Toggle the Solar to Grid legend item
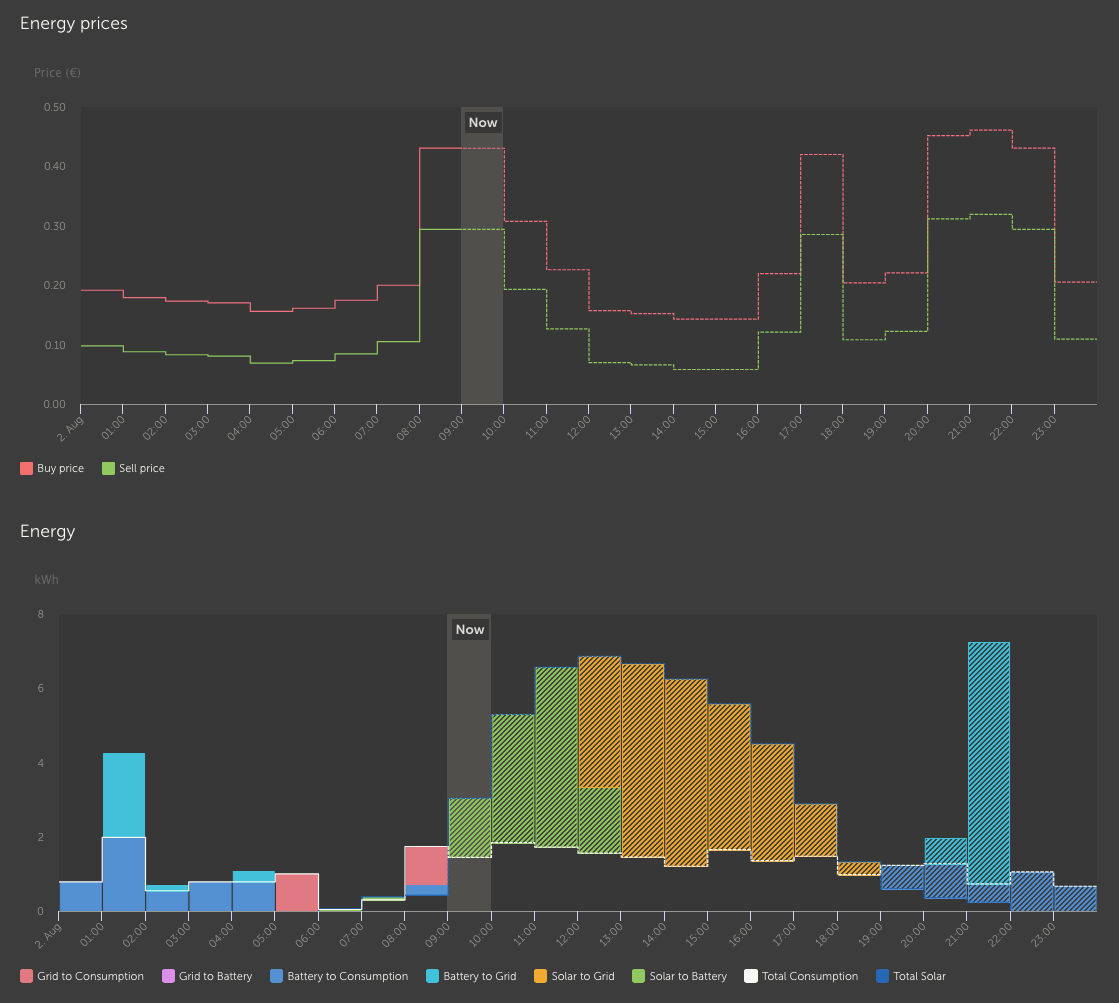Screen dimensions: 1119x1003 pos(574,976)
